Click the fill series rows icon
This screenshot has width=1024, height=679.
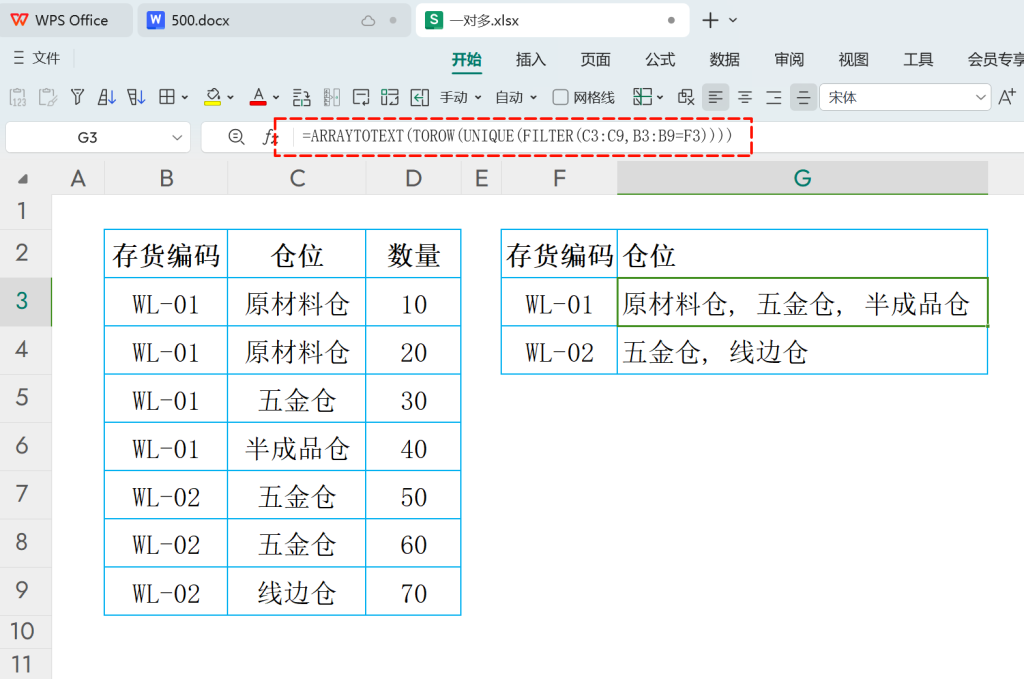(301, 97)
